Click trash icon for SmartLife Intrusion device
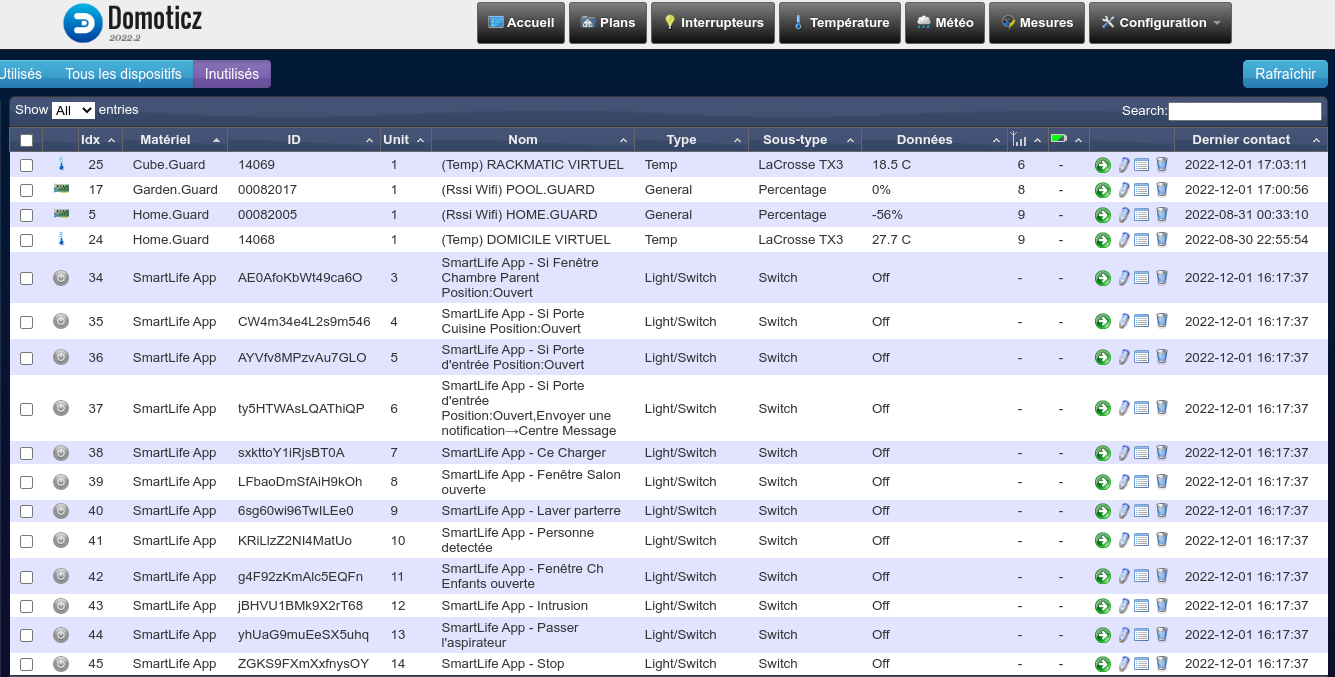This screenshot has width=1335, height=677. pos(1162,606)
